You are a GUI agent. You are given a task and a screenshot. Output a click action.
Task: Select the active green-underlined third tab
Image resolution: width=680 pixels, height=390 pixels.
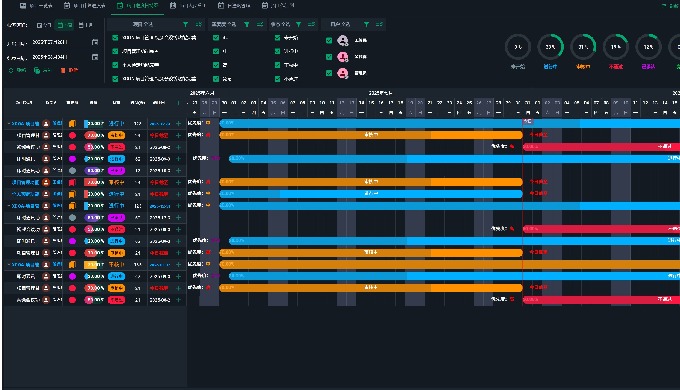tap(137, 6)
